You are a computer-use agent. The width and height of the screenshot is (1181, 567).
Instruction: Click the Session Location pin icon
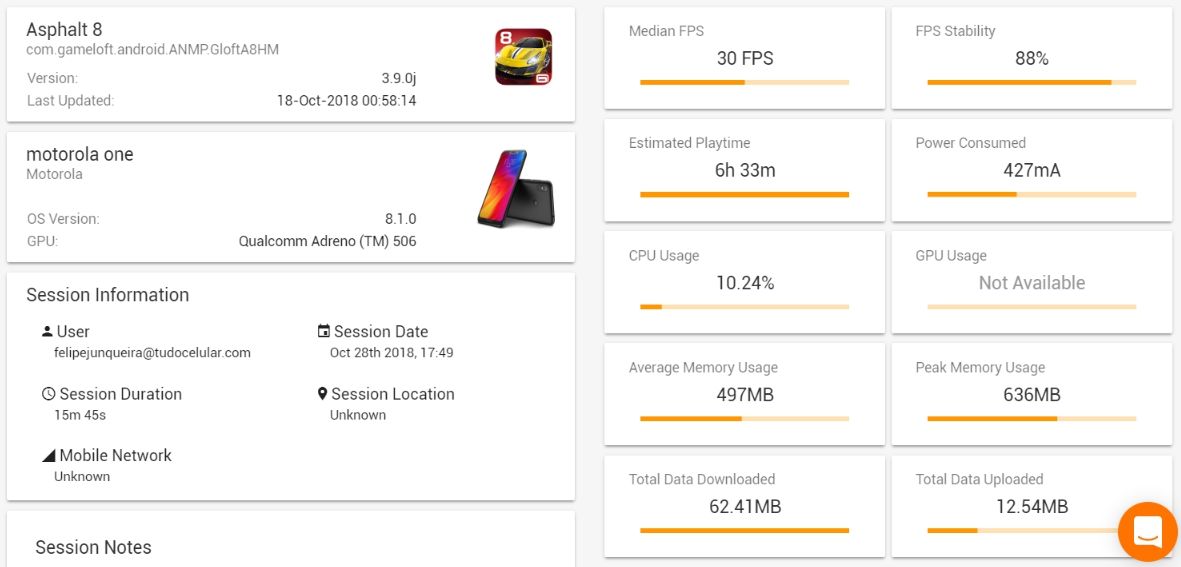click(322, 394)
